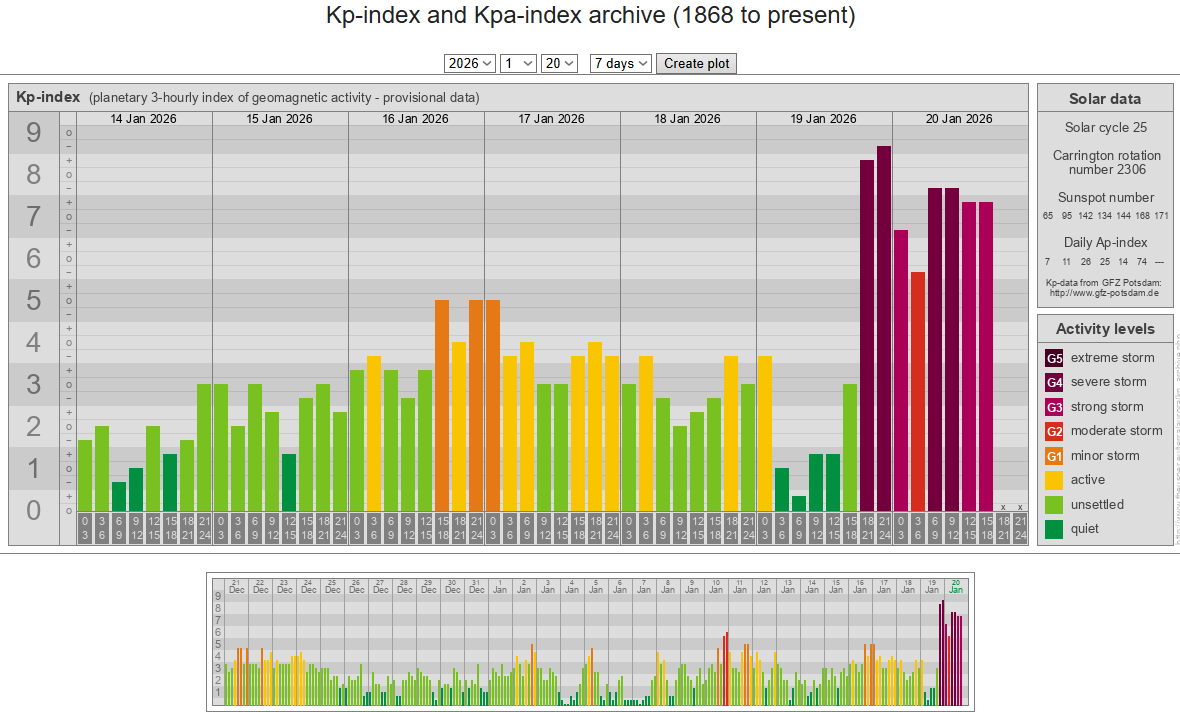Image resolution: width=1180 pixels, height=712 pixels.
Task: Open the month dropdown showing 1
Action: point(519,63)
